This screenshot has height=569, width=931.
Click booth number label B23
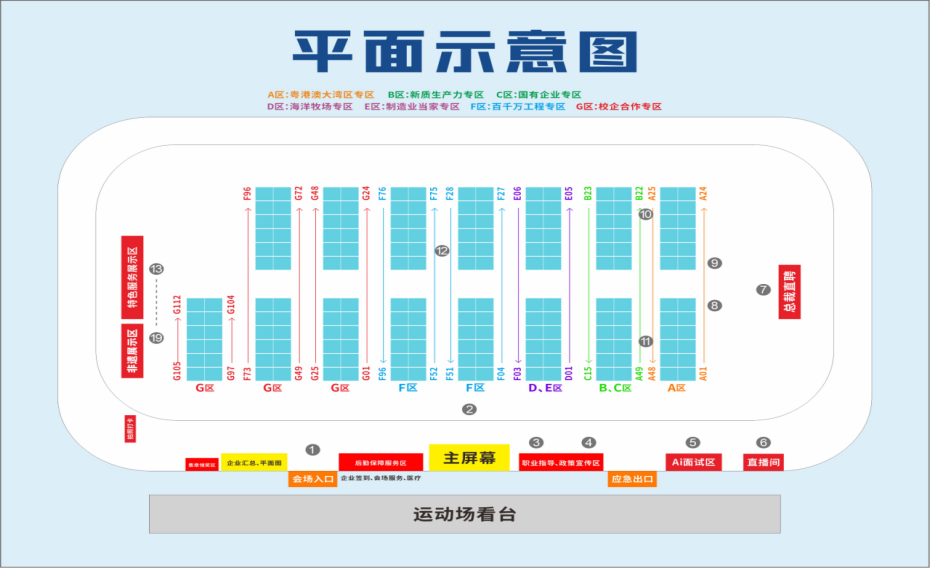tap(588, 193)
